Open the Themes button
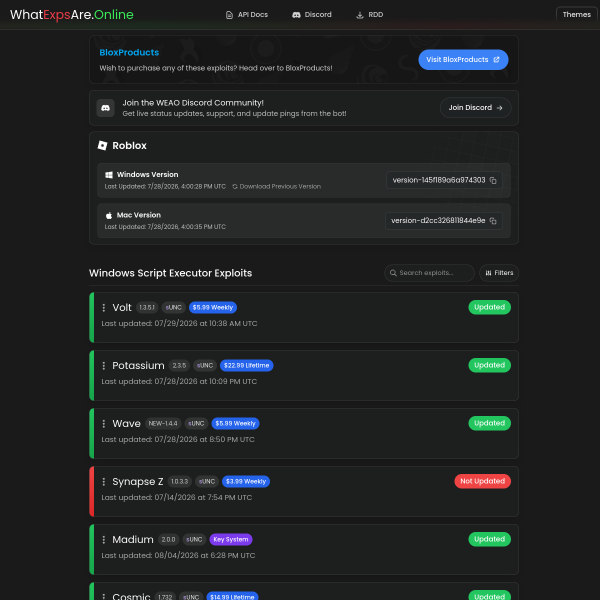Screen dimensions: 600x600 (576, 15)
